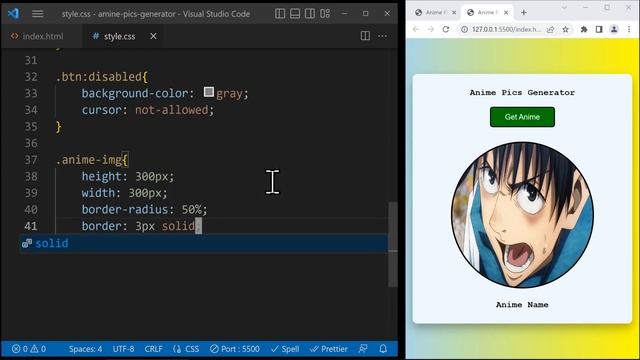640x360 pixels.
Task: Click the Prettier status bar item
Action: tap(329, 349)
